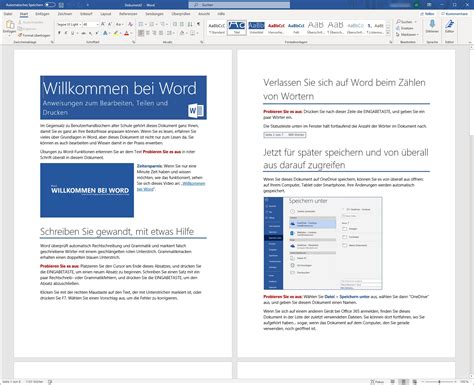Switch to the Layout ribbon tab

106,14
